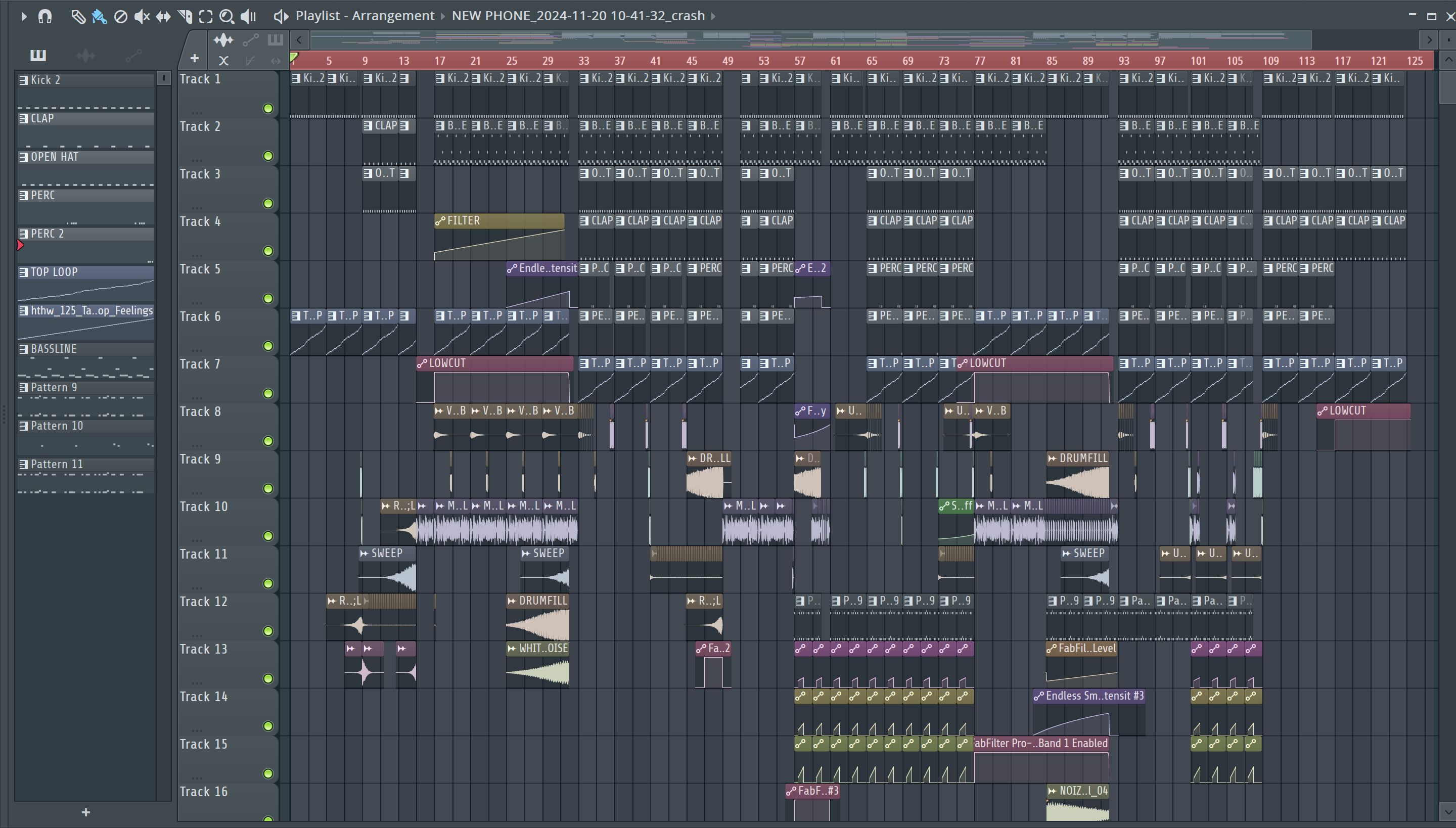Mute Track 15 using its green LED
Viewport: 1456px width, 828px height.
tap(268, 773)
